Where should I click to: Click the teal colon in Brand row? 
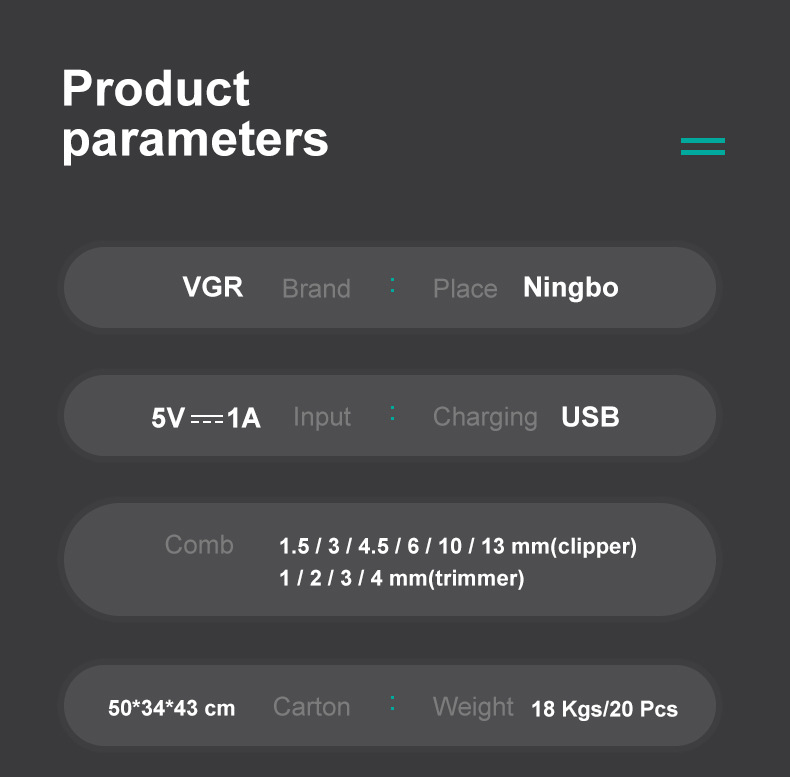pyautogui.click(x=392, y=288)
